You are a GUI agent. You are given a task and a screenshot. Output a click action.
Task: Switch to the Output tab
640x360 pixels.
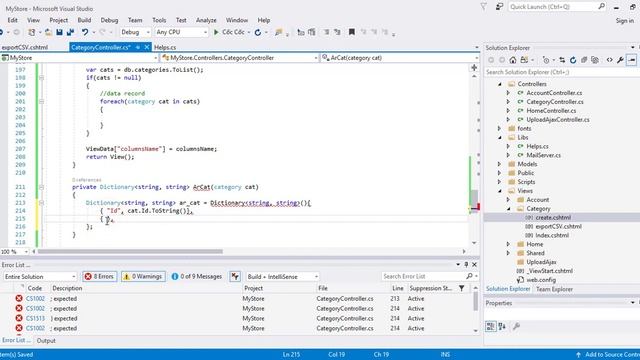click(x=46, y=340)
